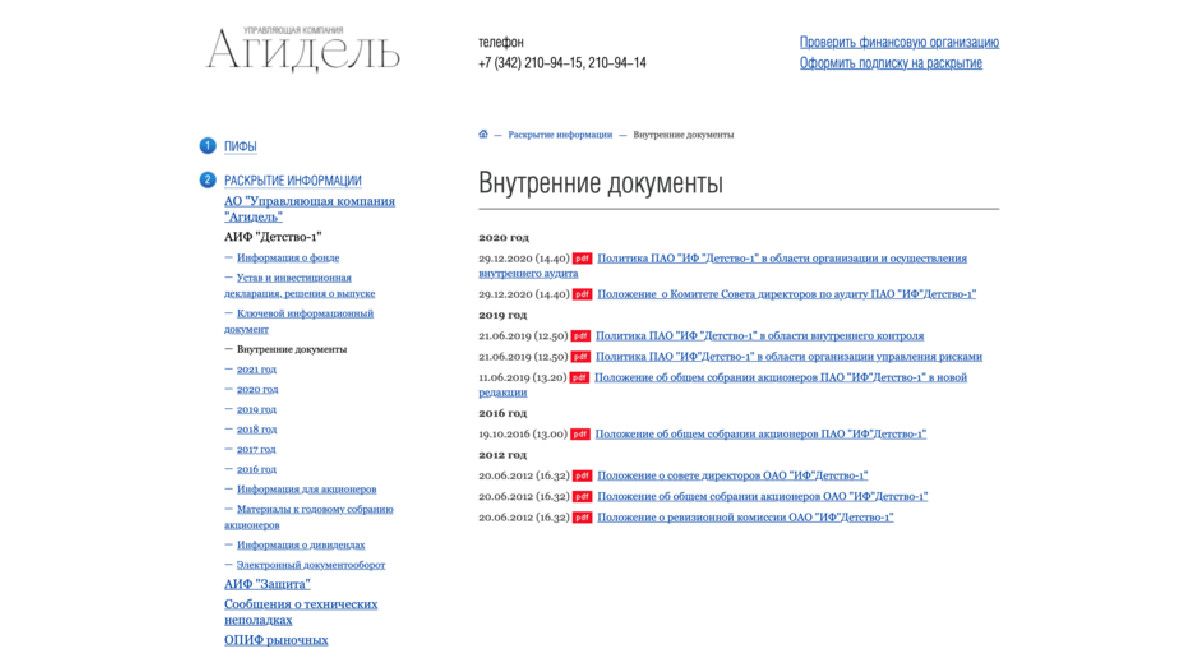Screen dimensions: 1200x647
Task: Open 2019 год in sidebar
Action: pyautogui.click(x=256, y=410)
